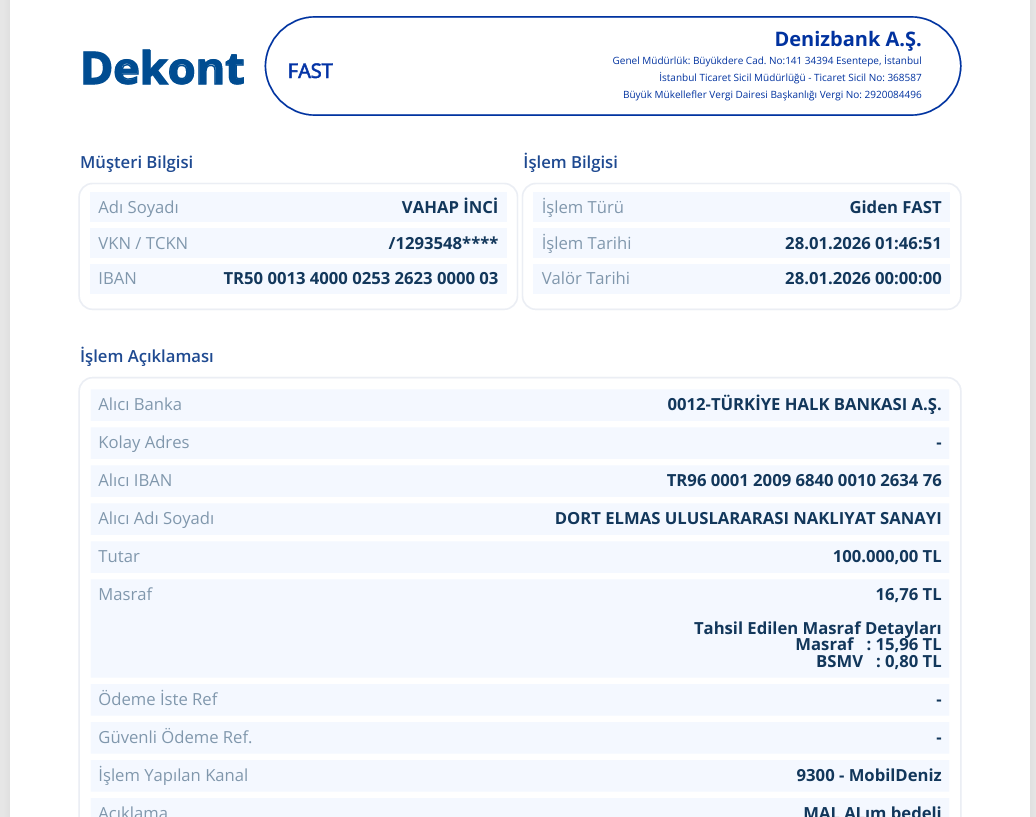Image resolution: width=1036 pixels, height=817 pixels.
Task: Click the Ticaret Sicil No: 368587 line
Action: pyautogui.click(x=790, y=77)
